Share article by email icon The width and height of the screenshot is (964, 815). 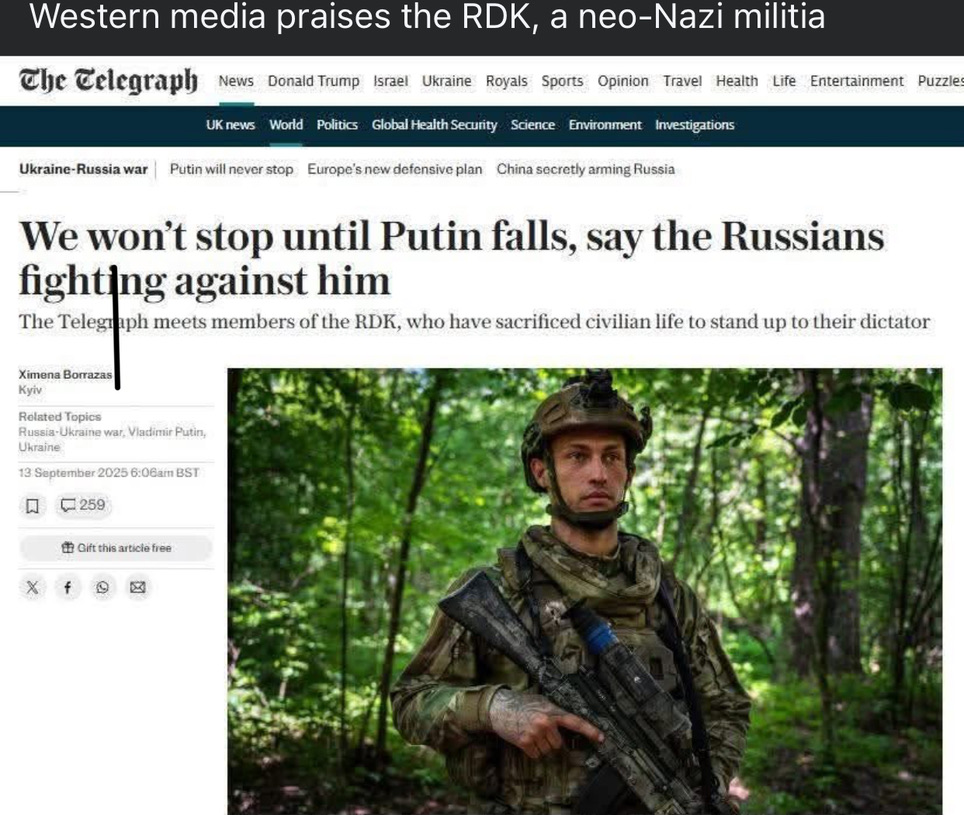tap(138, 588)
